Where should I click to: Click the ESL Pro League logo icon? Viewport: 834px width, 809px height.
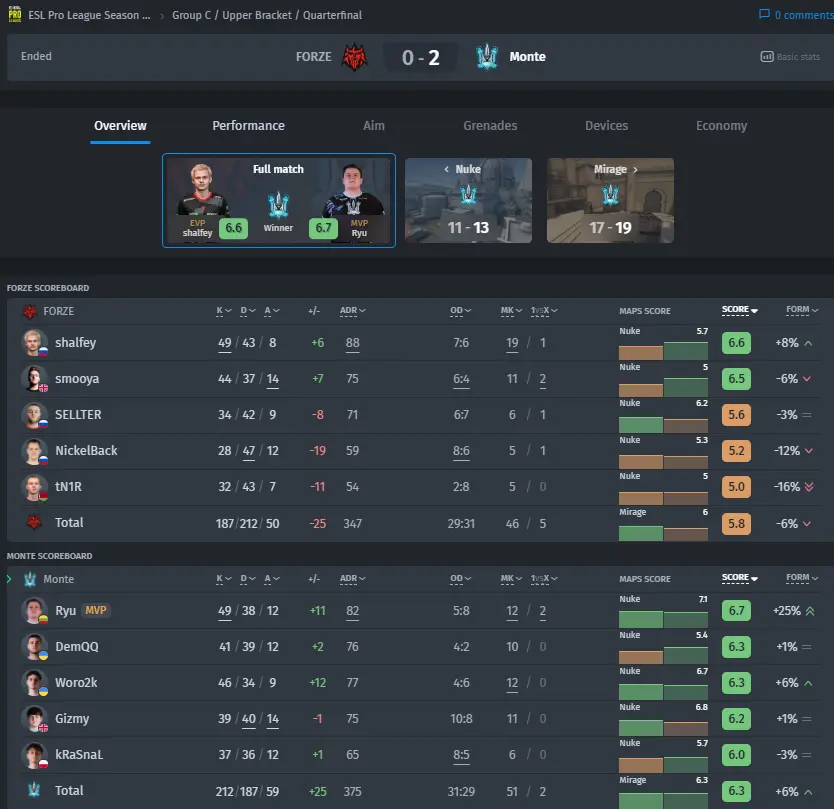(x=15, y=14)
